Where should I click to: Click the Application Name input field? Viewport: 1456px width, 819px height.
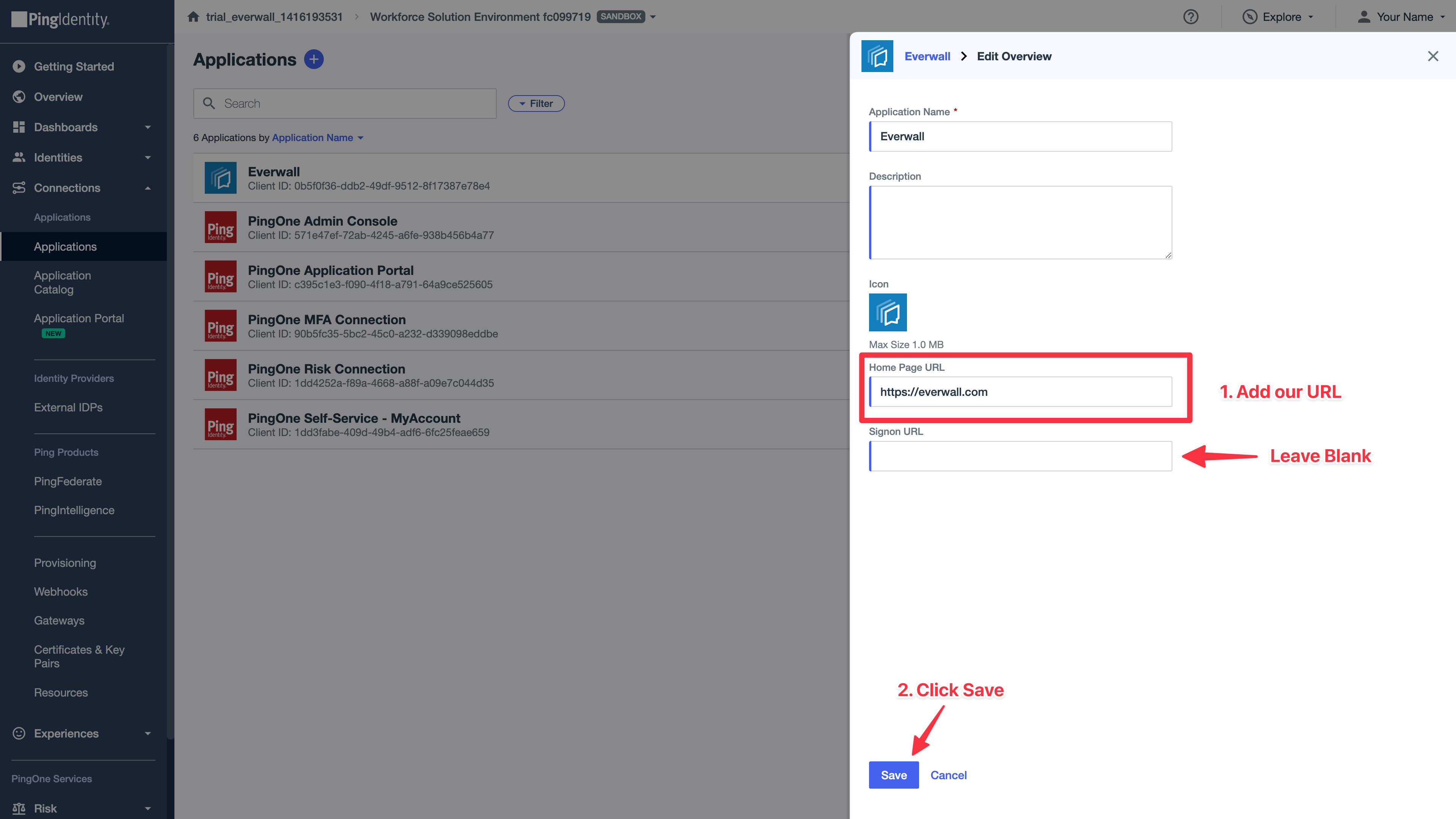coord(1020,136)
